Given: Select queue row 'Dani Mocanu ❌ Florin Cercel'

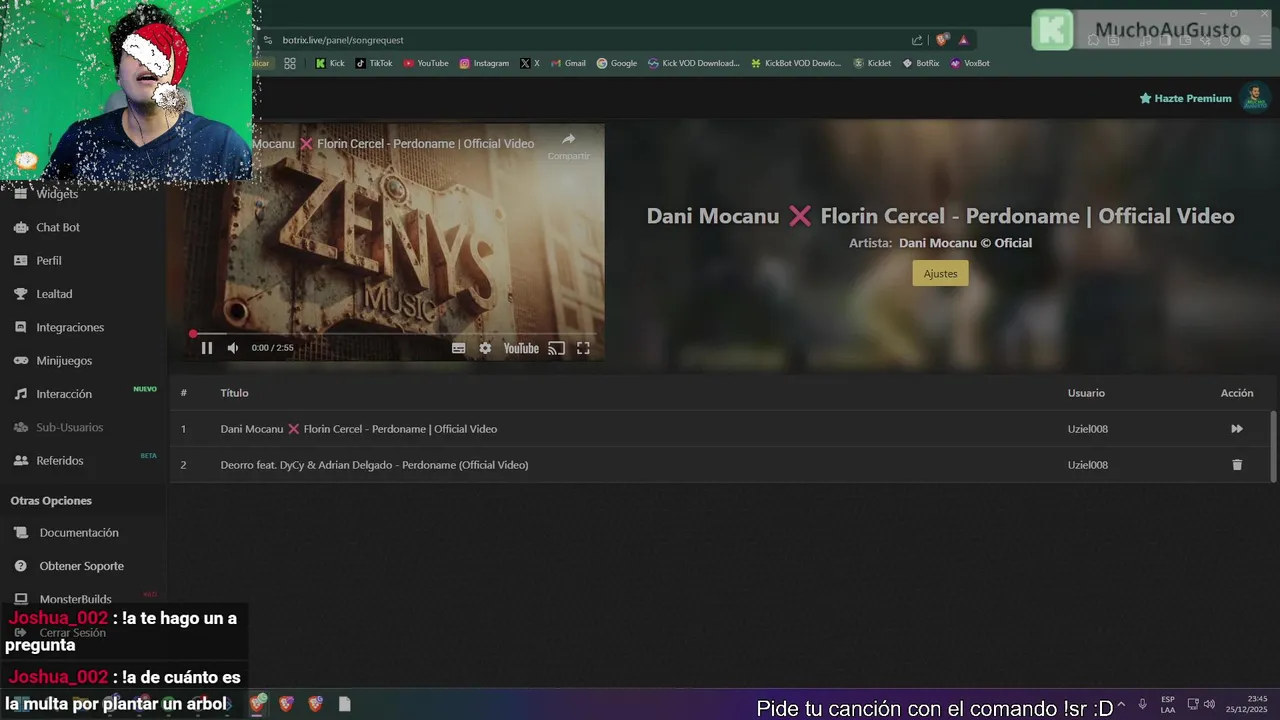Looking at the screenshot, I should [x=720, y=429].
